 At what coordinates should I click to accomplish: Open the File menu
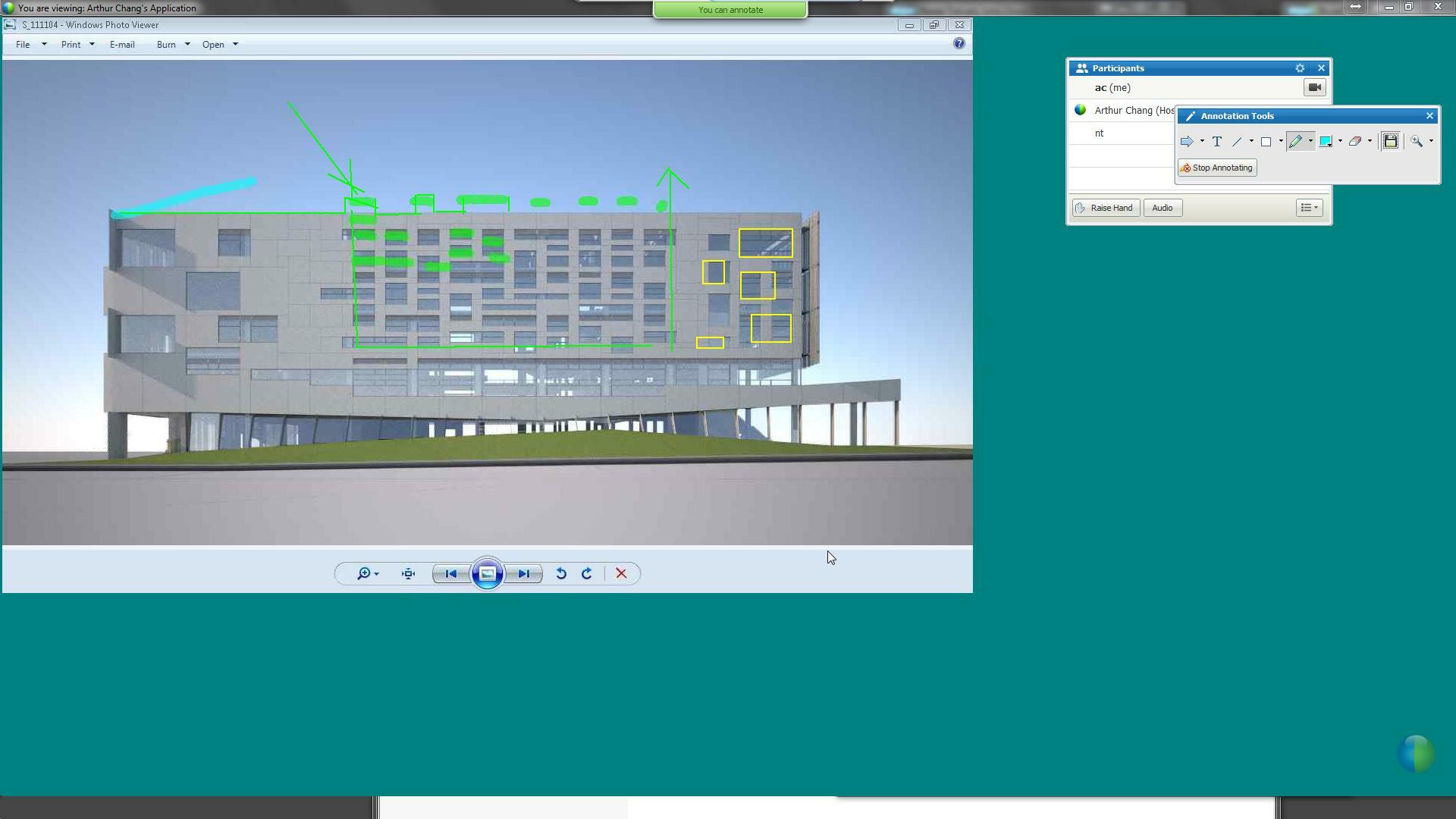tap(24, 45)
